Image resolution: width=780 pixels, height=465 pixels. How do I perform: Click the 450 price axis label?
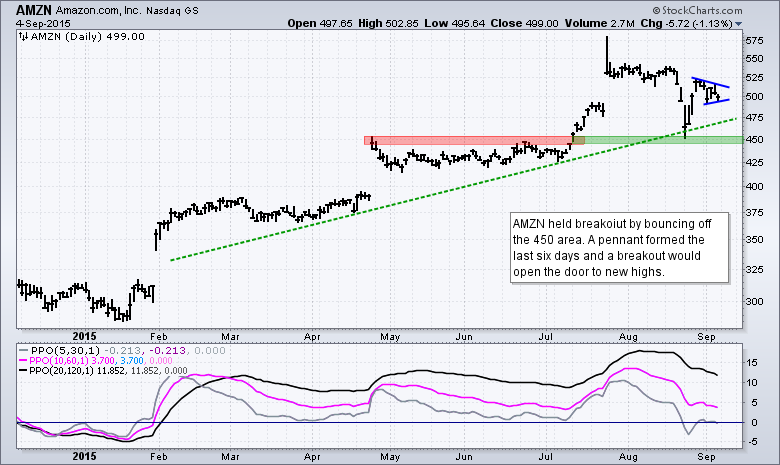(754, 140)
